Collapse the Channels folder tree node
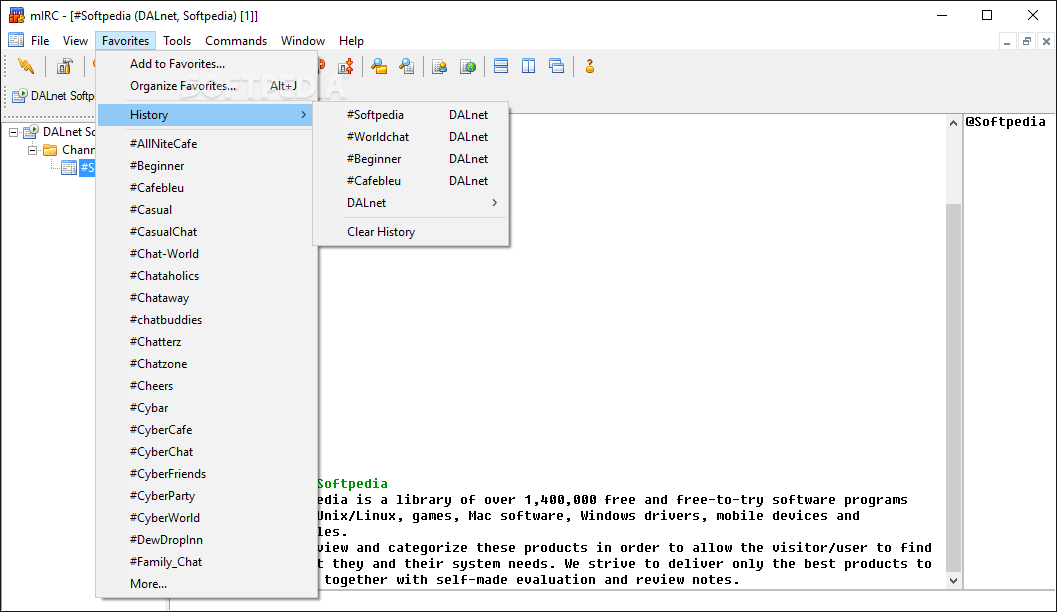This screenshot has height=612, width=1057. point(32,150)
